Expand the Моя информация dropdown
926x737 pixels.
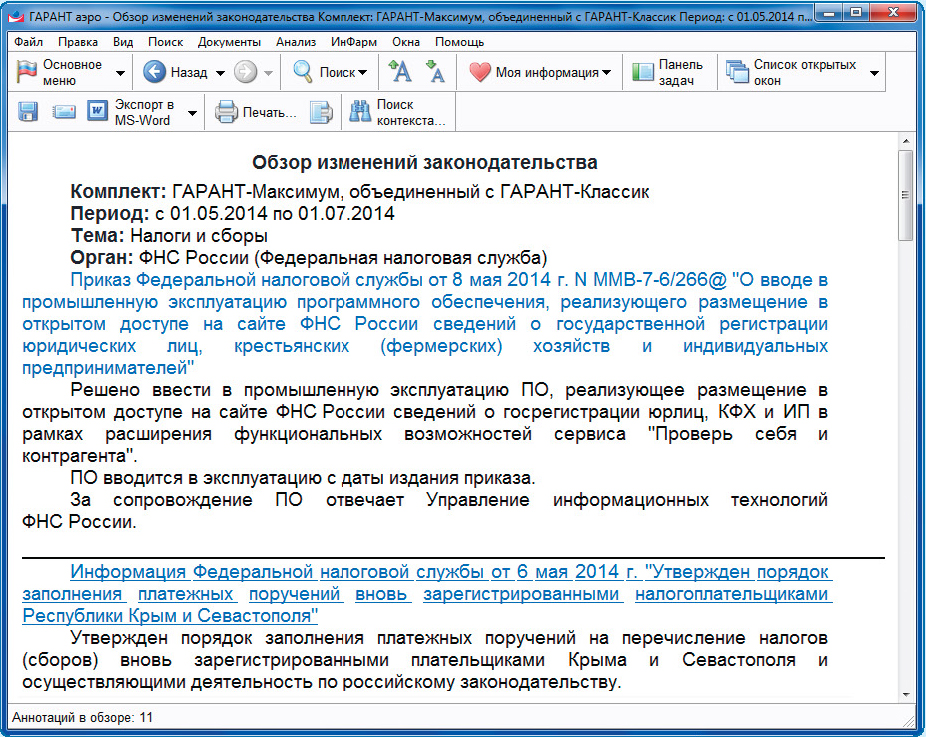(x=606, y=73)
